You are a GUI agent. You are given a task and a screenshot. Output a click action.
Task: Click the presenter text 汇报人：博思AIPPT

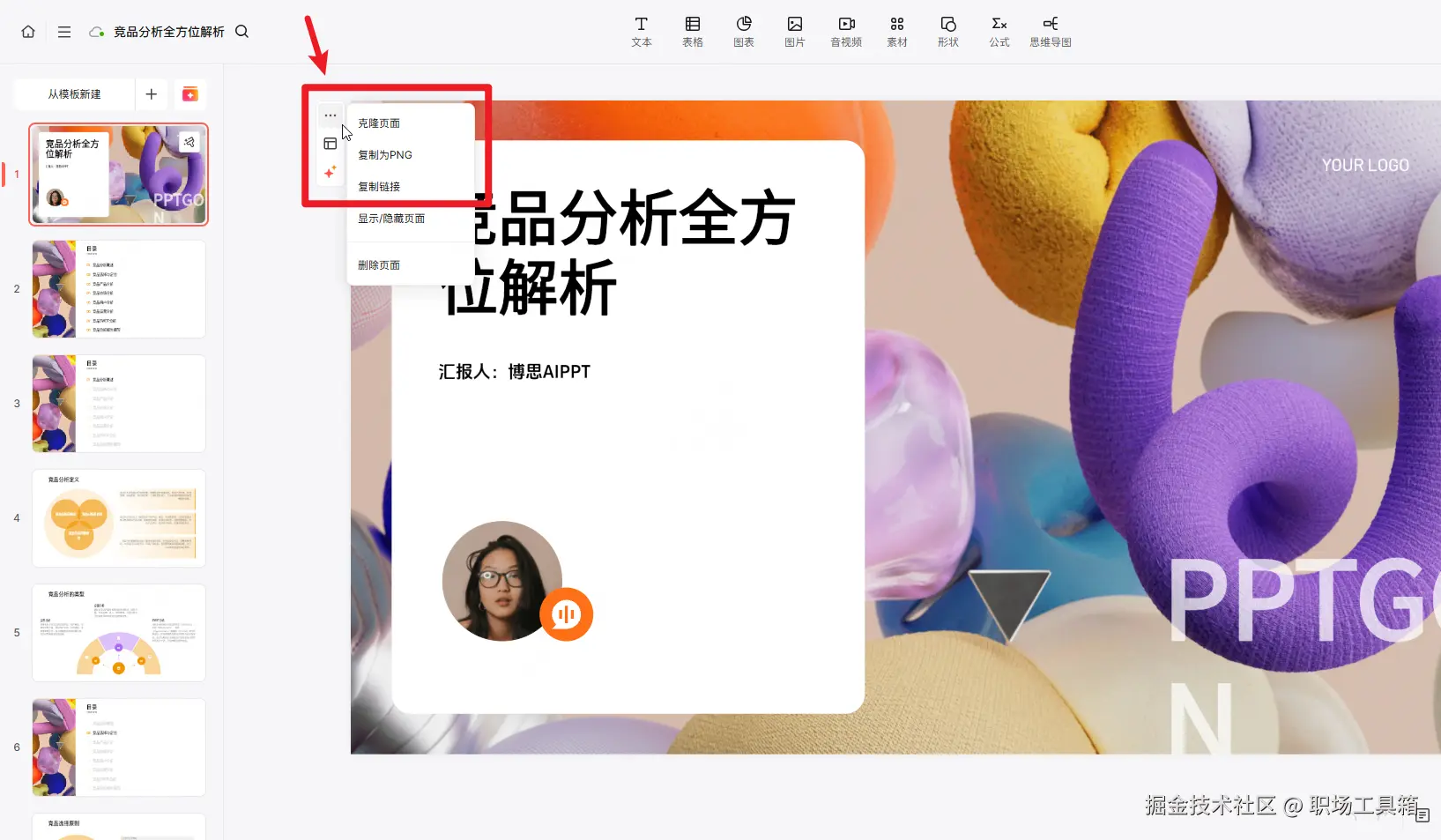(515, 372)
